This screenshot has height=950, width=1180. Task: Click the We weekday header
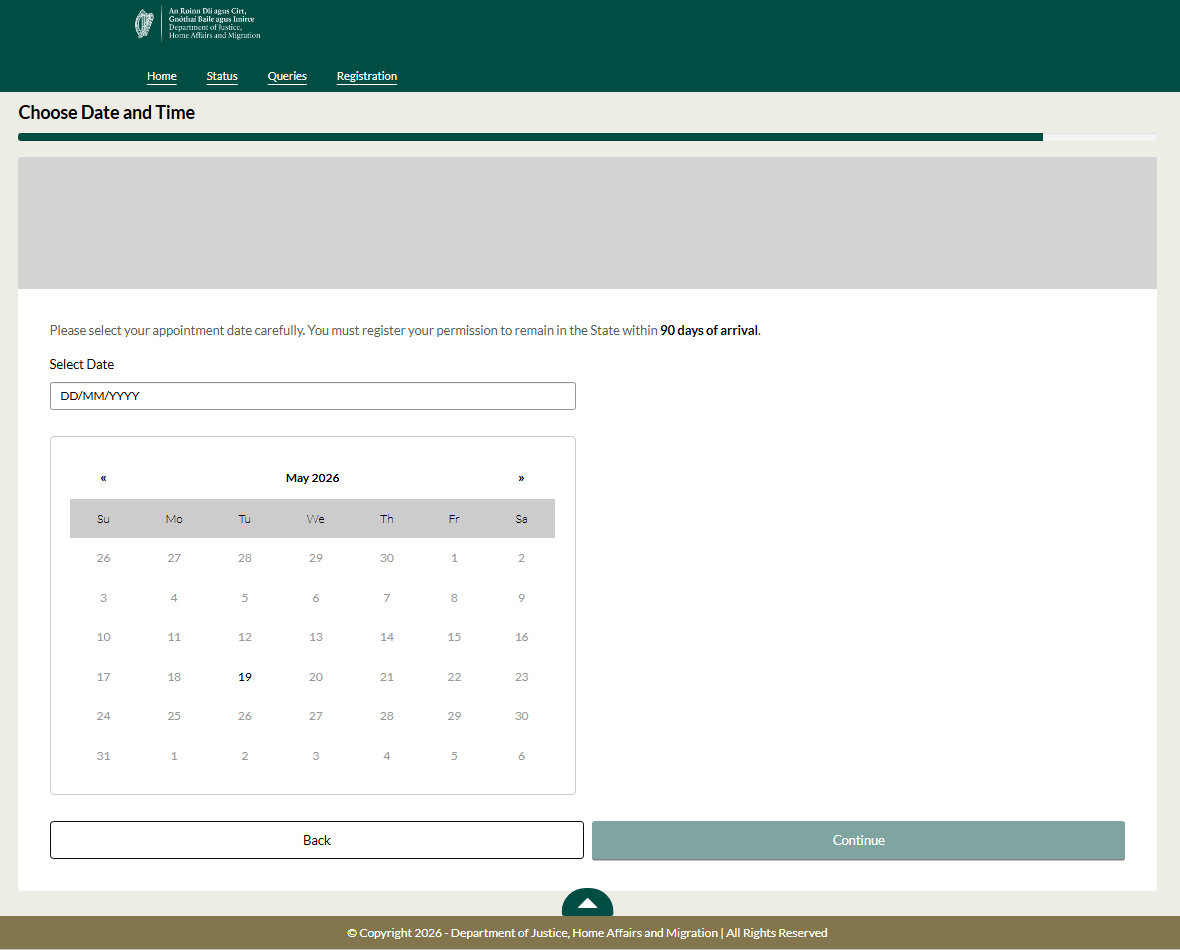(x=316, y=519)
